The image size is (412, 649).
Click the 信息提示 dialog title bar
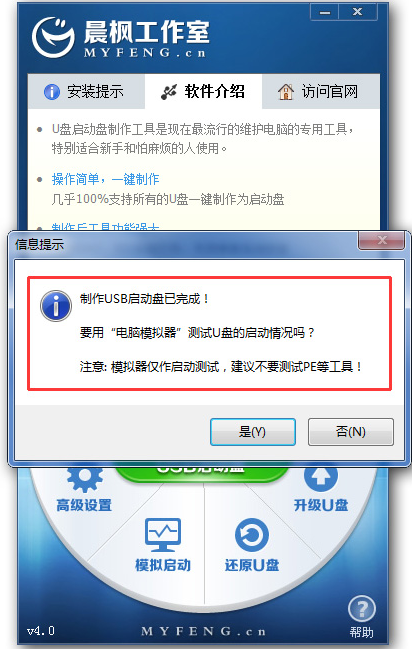[x=182, y=244]
